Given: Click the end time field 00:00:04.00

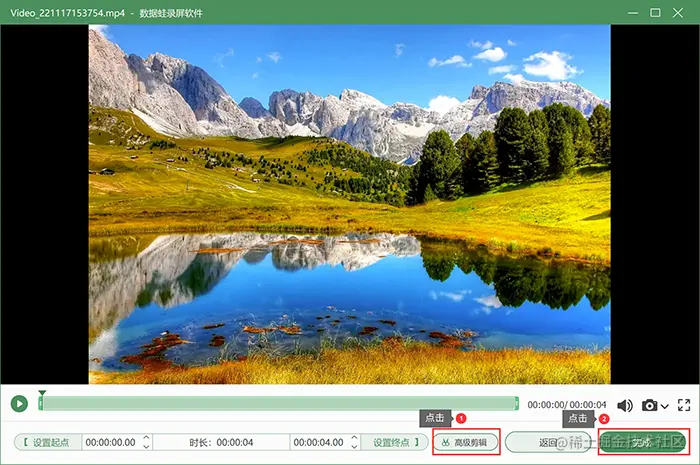Looking at the screenshot, I should pos(318,442).
